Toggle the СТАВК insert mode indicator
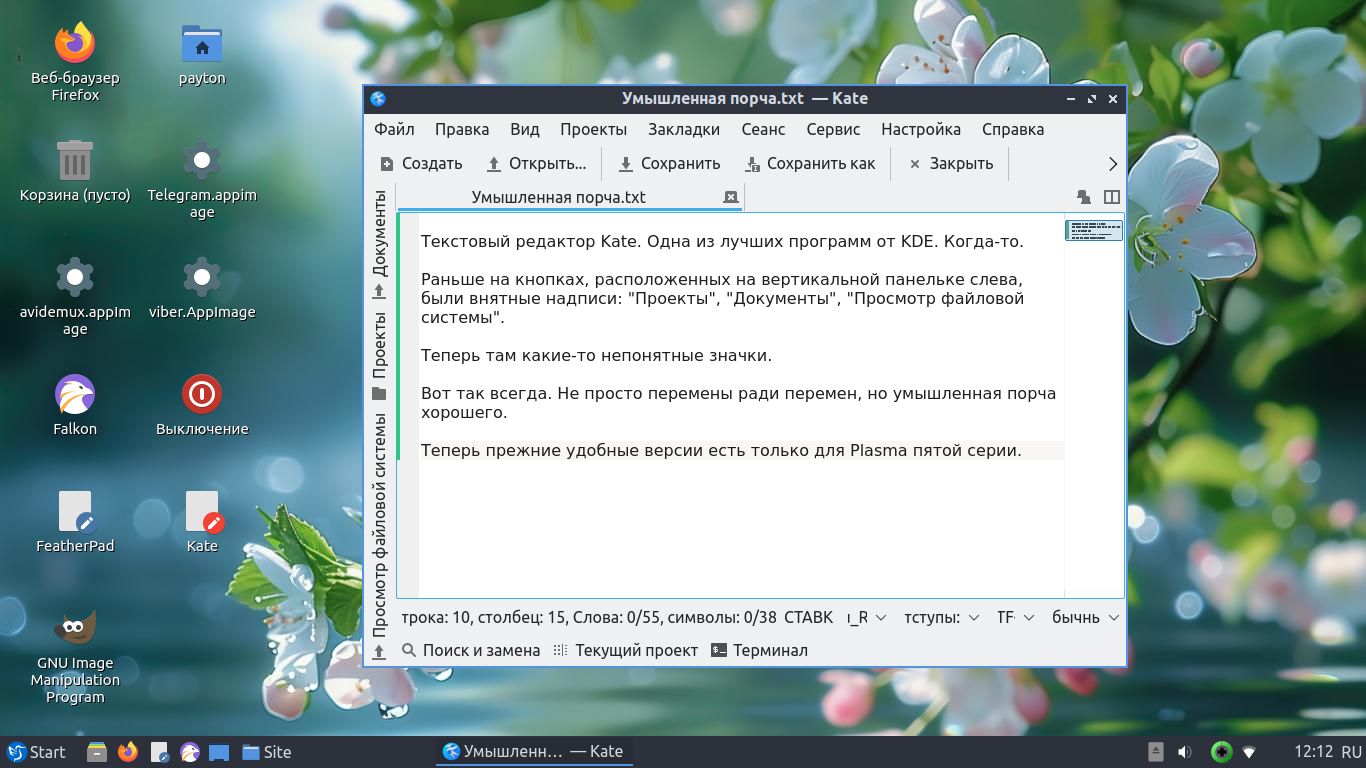Screen dimensions: 1366x768 click(808, 618)
